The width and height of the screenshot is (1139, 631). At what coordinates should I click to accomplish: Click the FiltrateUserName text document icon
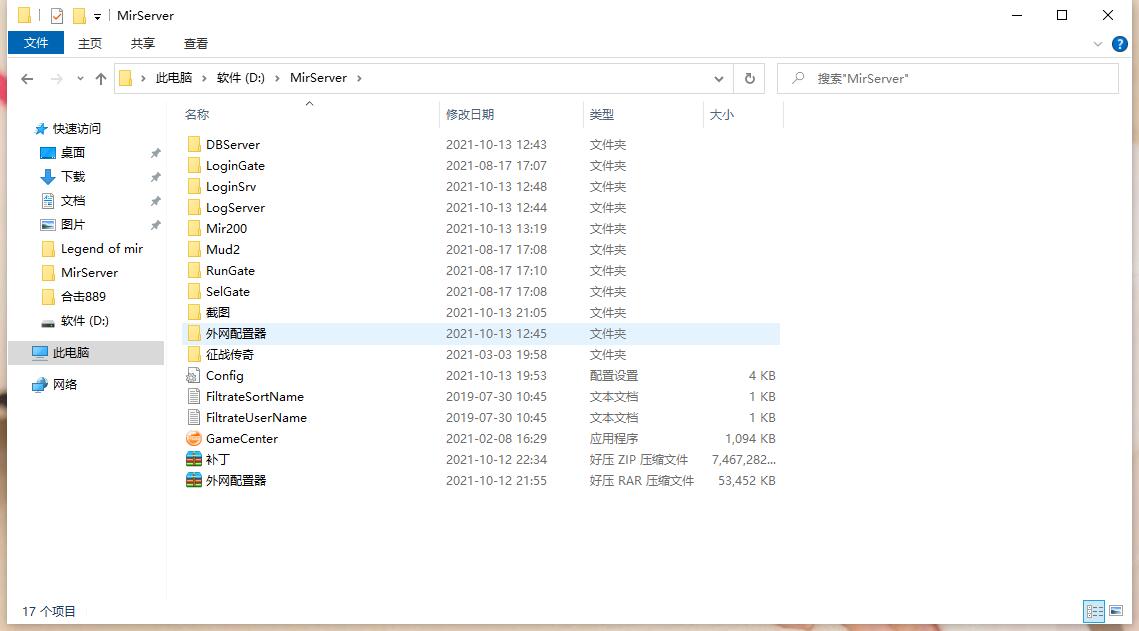coord(193,418)
